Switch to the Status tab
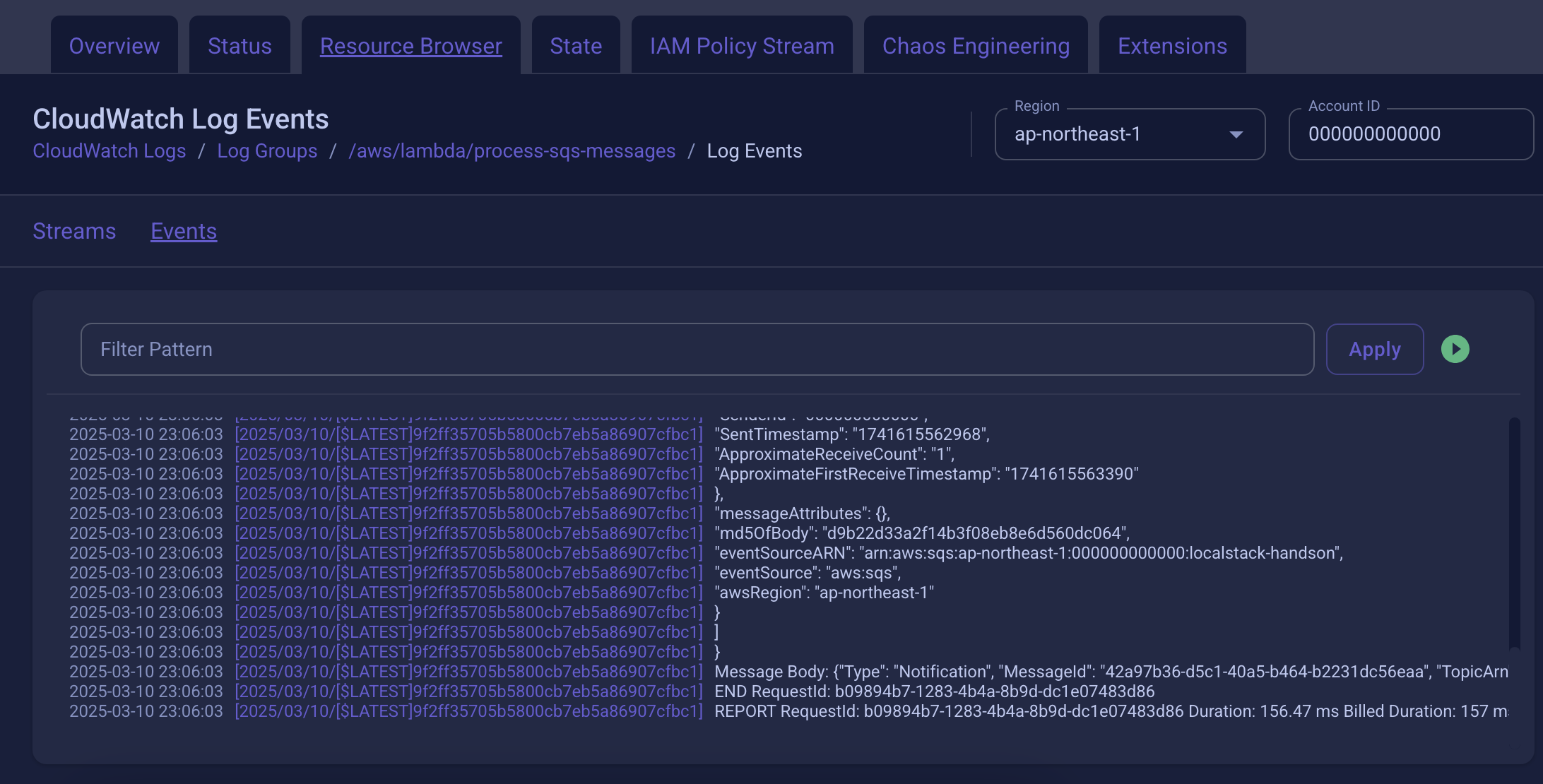 click(240, 45)
